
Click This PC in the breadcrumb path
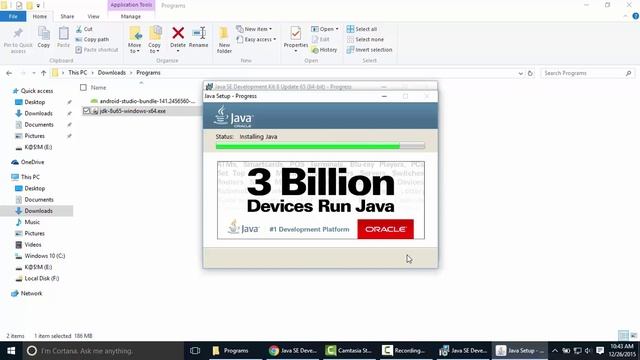coord(78,73)
